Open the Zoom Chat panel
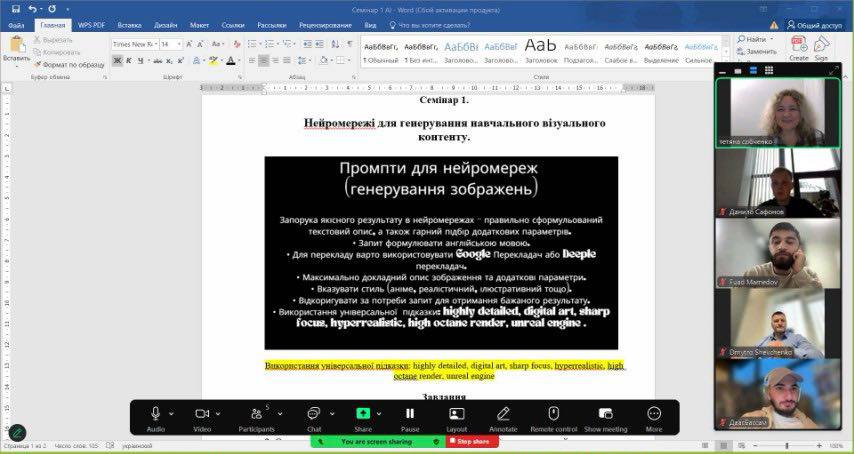This screenshot has height=454, width=854. click(x=313, y=413)
